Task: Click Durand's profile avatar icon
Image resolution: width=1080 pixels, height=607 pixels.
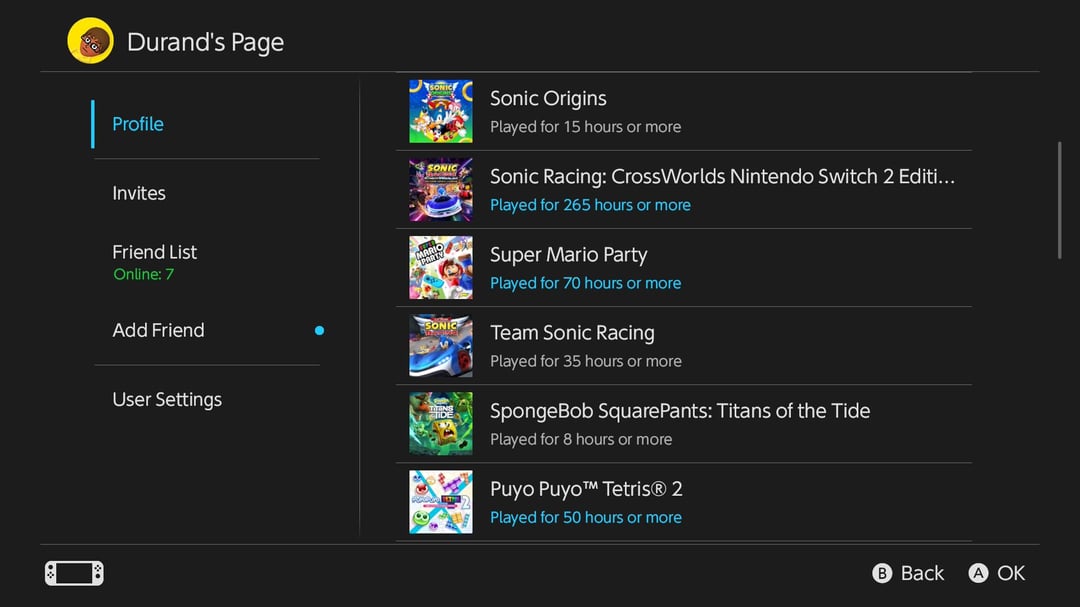Action: [90, 42]
